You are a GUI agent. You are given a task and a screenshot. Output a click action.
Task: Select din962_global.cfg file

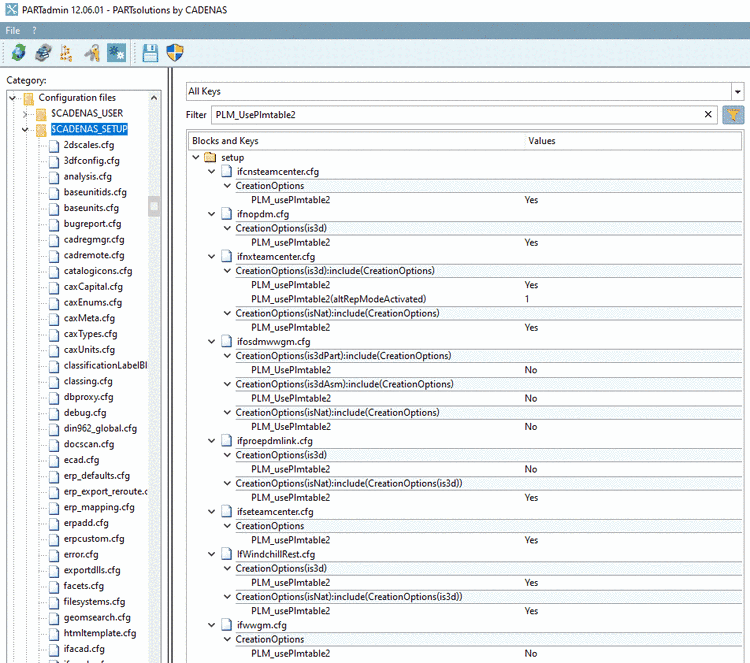click(100, 429)
